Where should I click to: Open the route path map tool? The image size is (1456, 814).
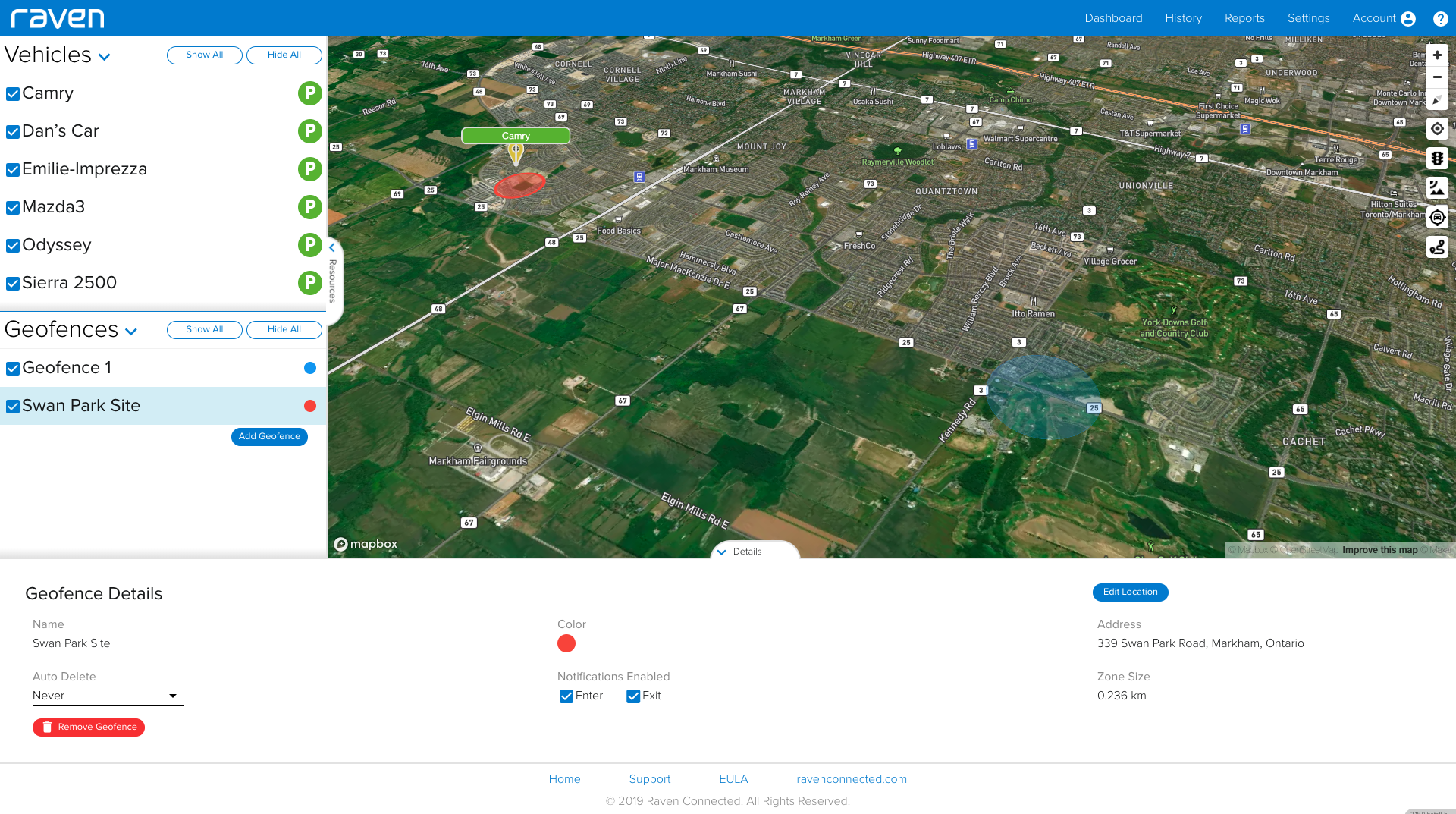(1437, 247)
